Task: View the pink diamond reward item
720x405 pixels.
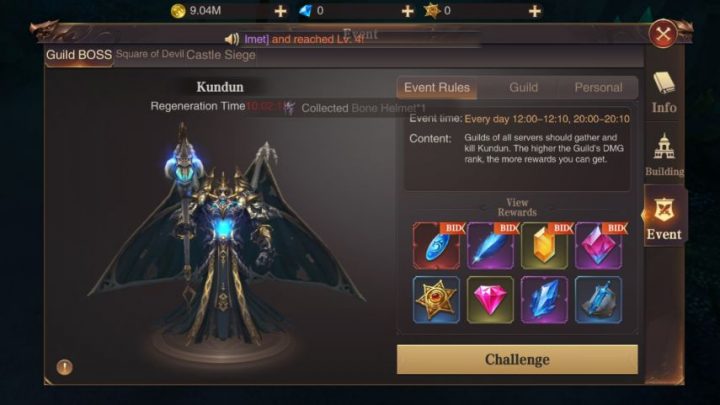Action: click(490, 300)
